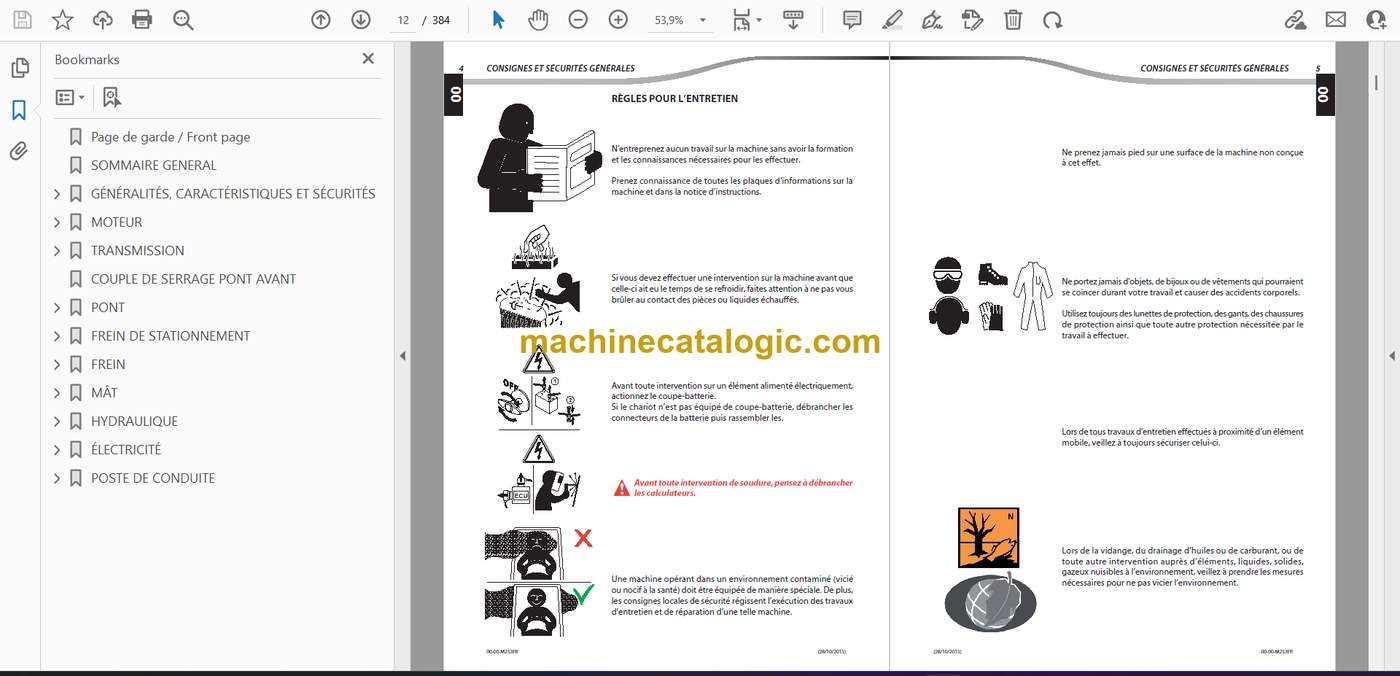Viewport: 1400px width, 676px height.
Task: Toggle the bookmarks panel icon
Action: pyautogui.click(x=19, y=109)
